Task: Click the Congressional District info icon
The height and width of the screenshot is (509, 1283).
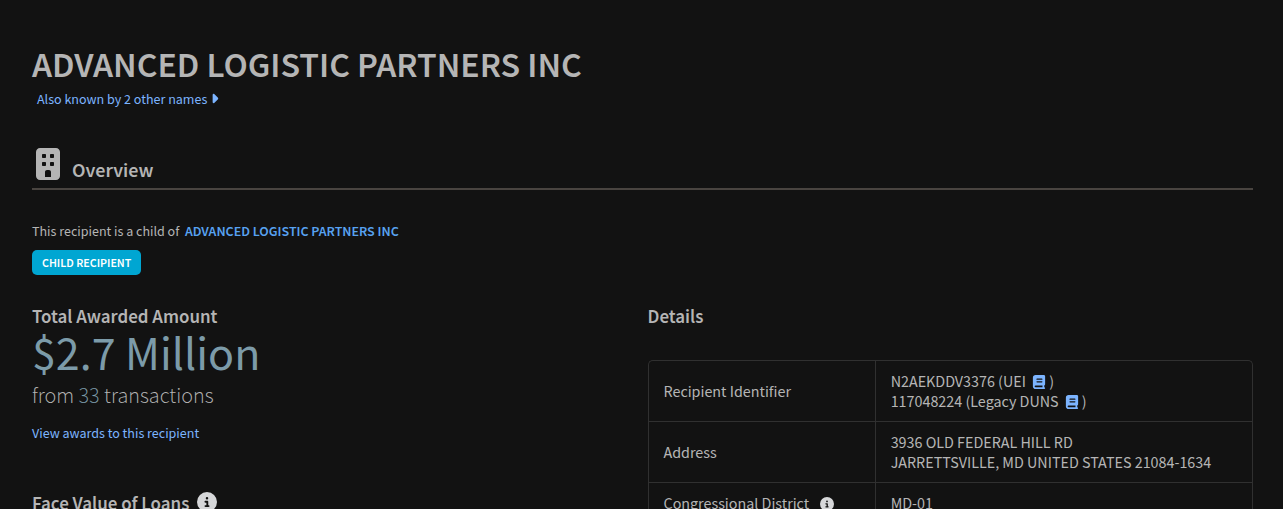Action: tap(827, 504)
